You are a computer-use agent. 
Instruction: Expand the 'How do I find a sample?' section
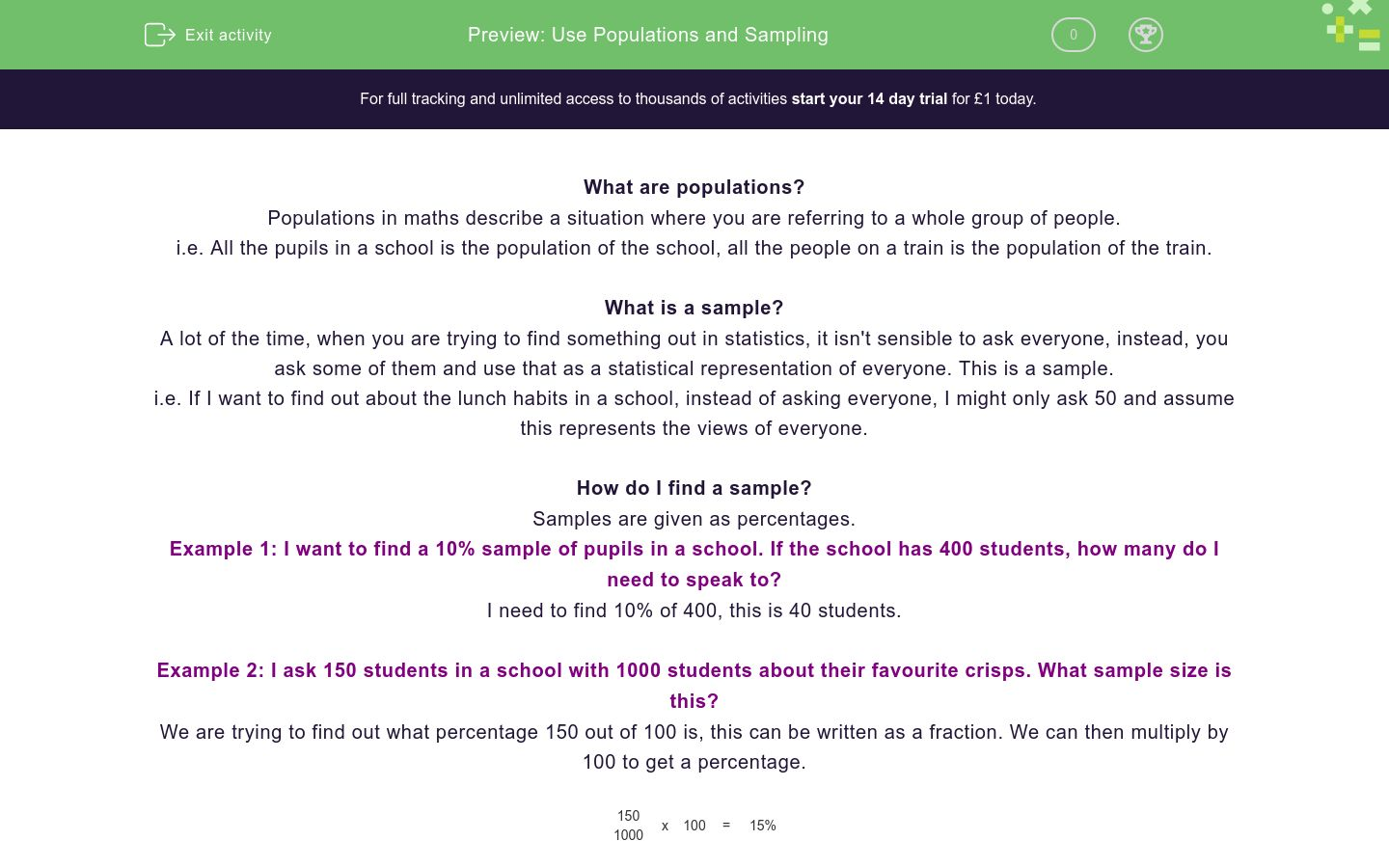[x=694, y=488]
